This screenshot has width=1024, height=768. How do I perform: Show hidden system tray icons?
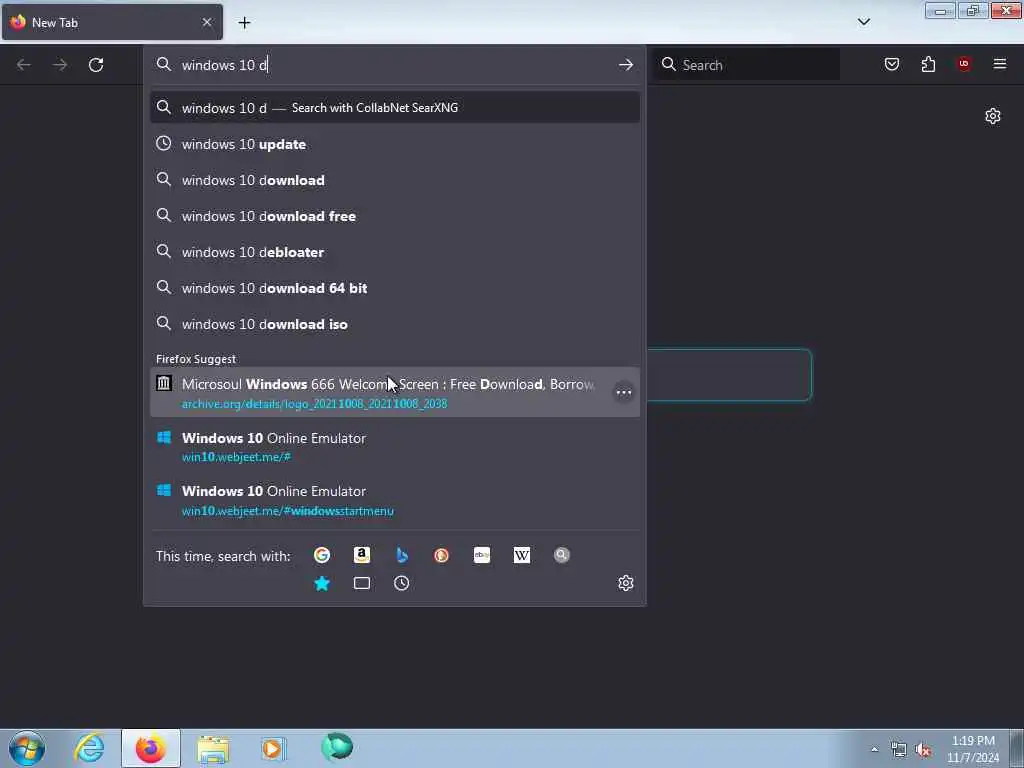874,750
